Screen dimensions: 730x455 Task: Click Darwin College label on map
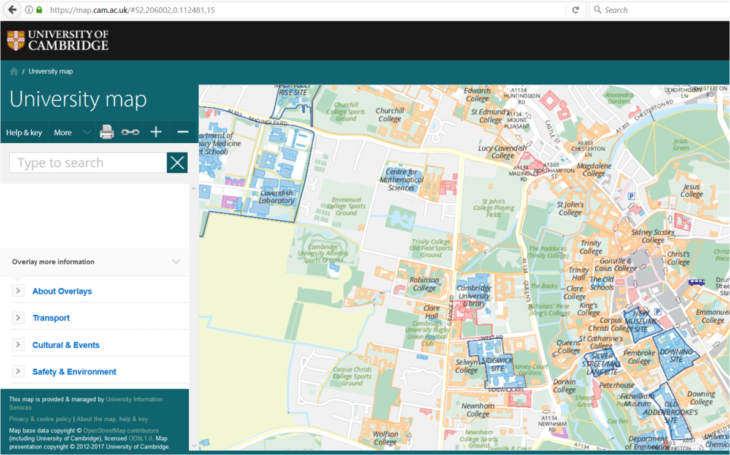pyautogui.click(x=564, y=385)
